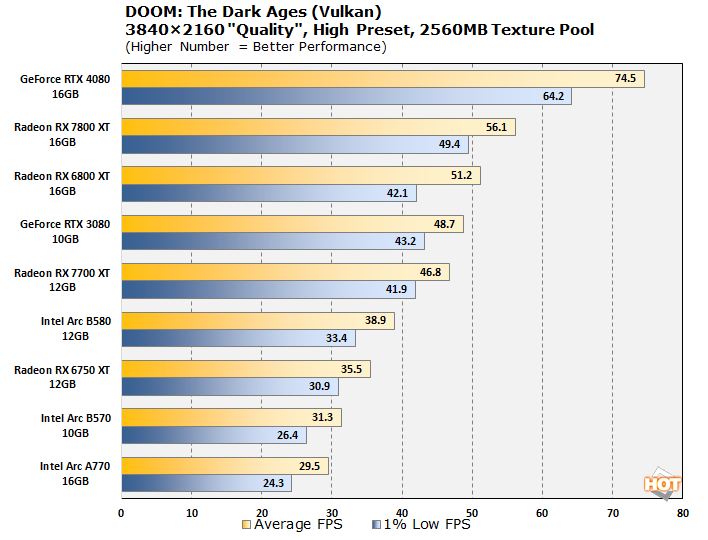
Task: Click the x-axis tick label 40
Action: point(402,513)
